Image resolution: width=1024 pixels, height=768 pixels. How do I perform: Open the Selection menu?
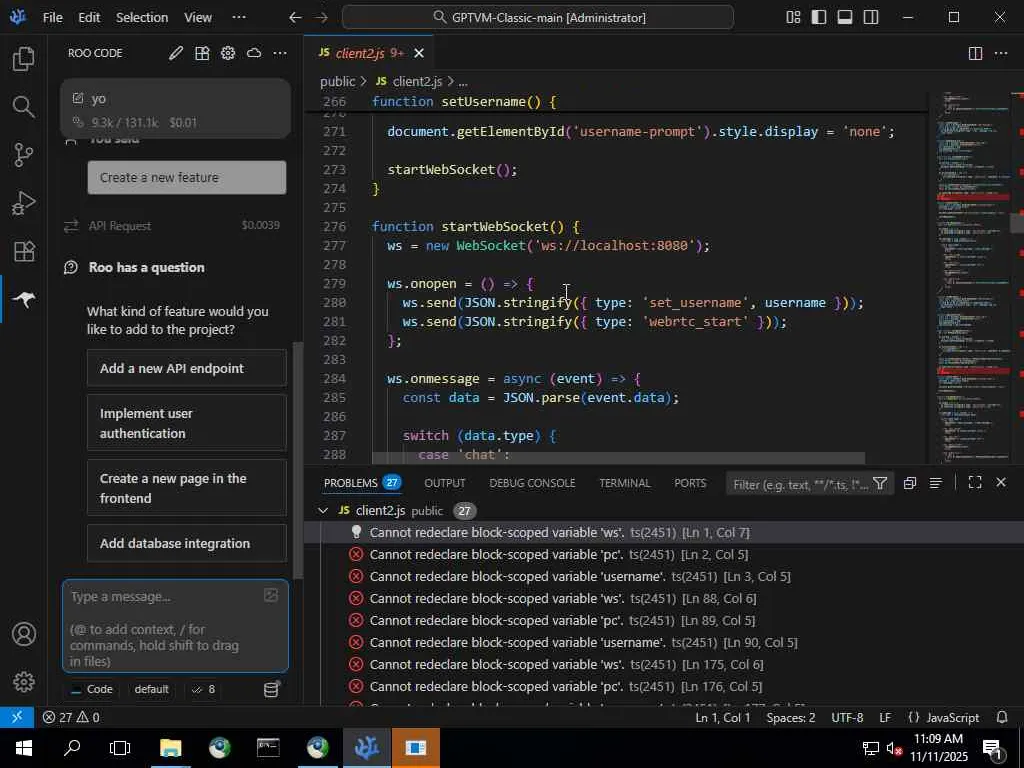pyautogui.click(x=142, y=17)
